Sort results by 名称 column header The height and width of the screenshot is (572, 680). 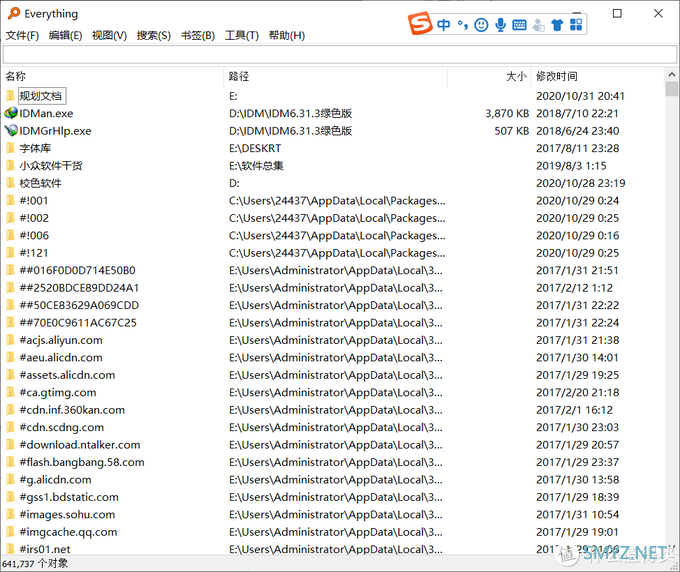coord(113,76)
